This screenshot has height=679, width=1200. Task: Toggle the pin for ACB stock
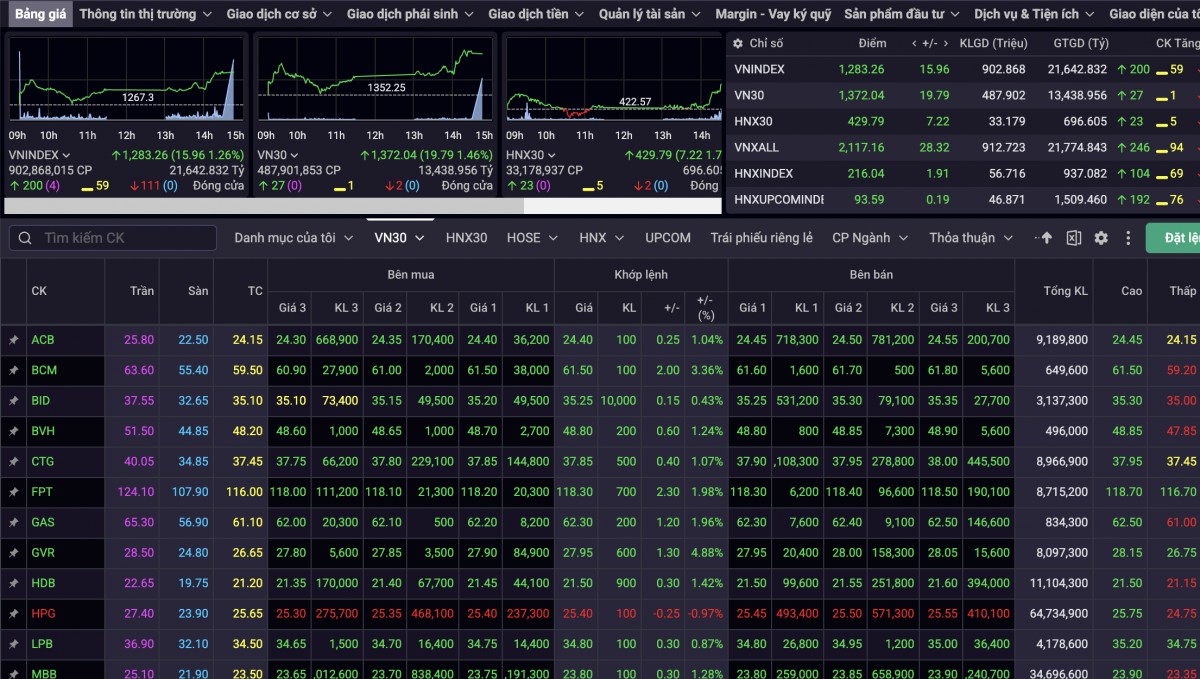click(14, 340)
